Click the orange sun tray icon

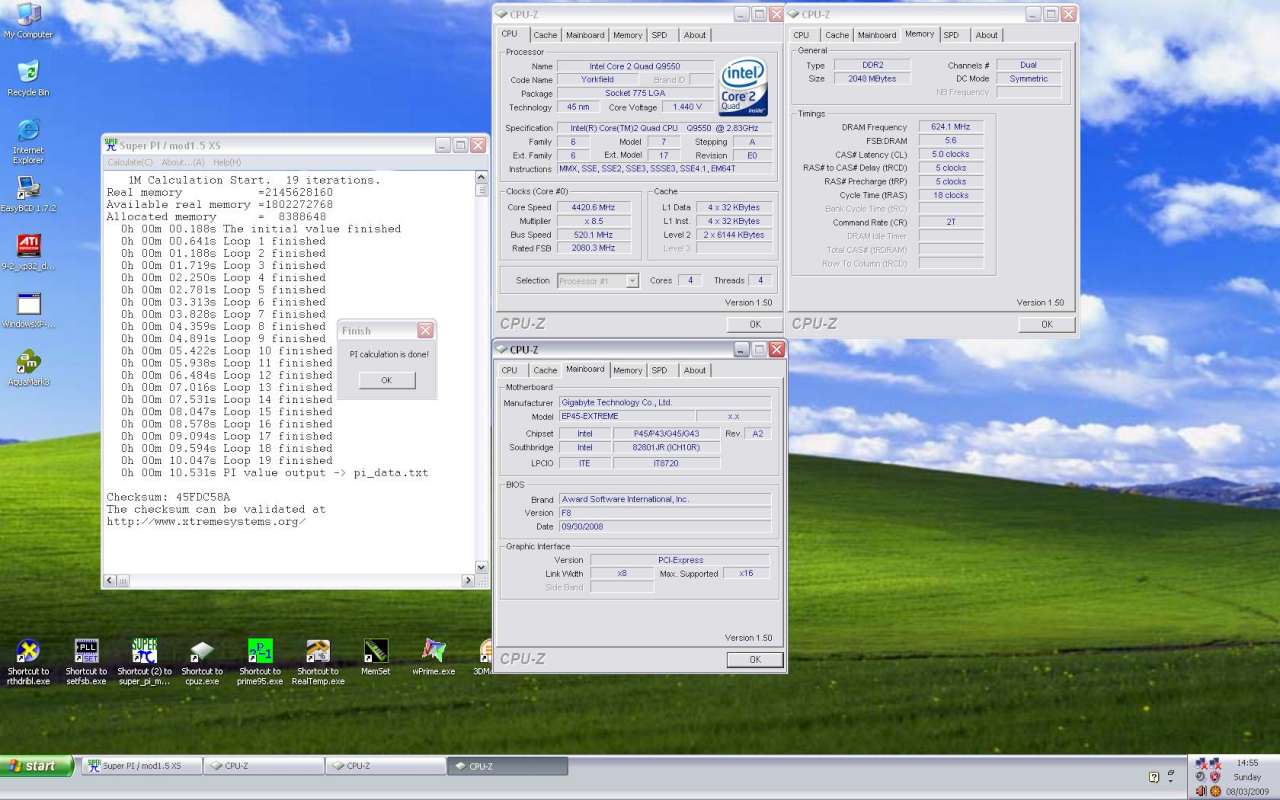pos(1216,790)
